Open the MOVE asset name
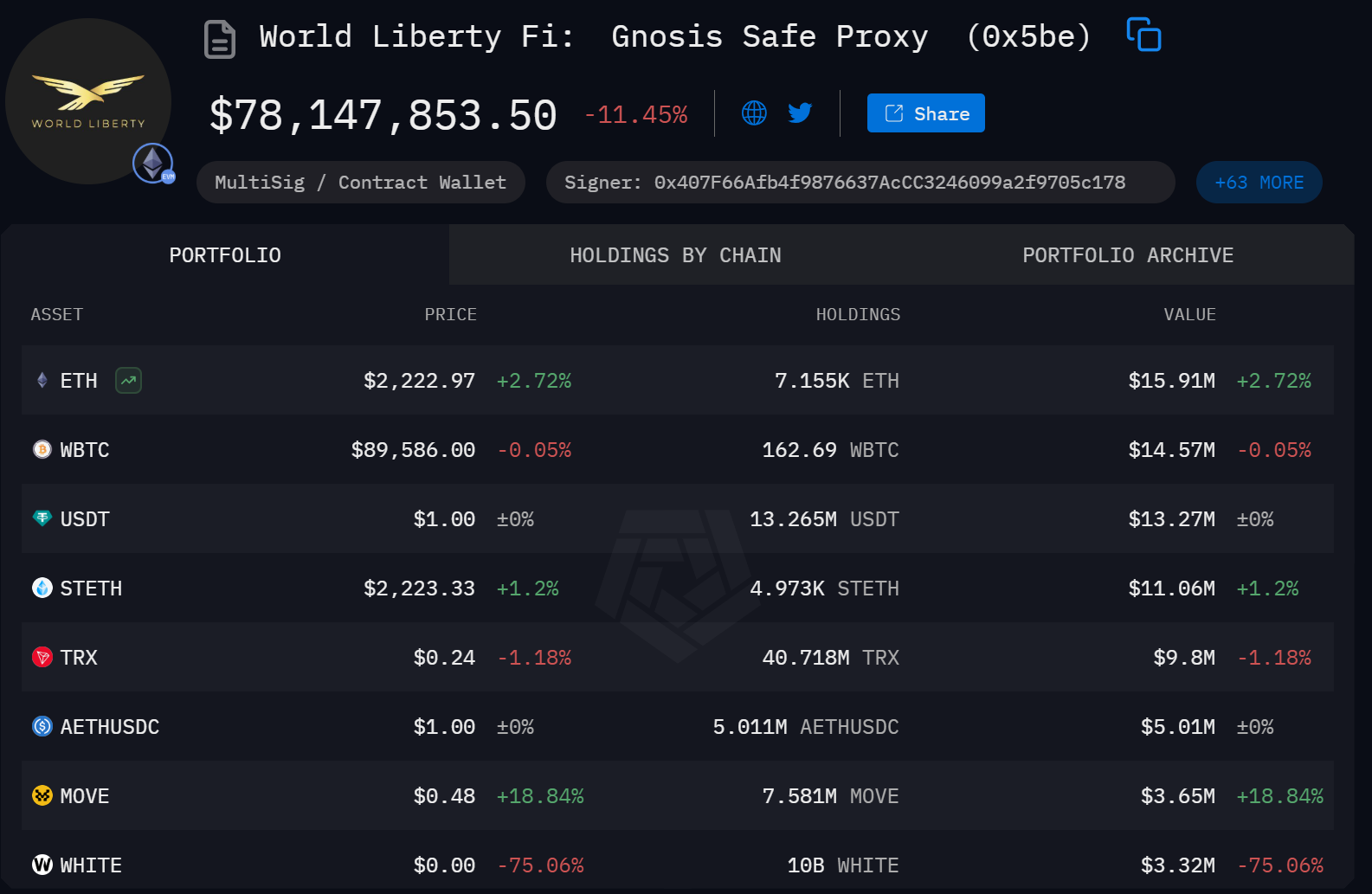The height and width of the screenshot is (894, 1372). (85, 796)
